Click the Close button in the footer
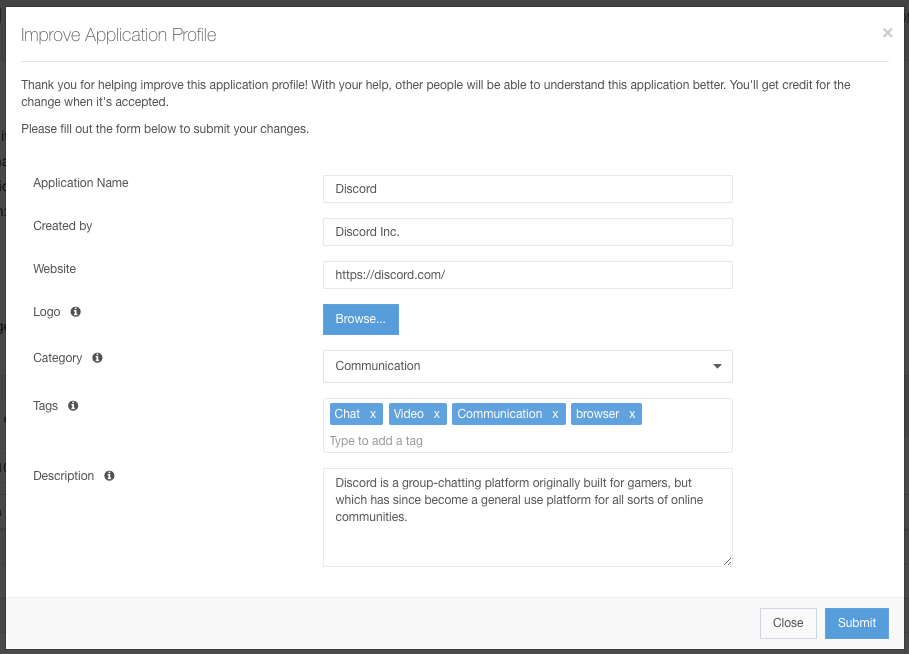Viewport: 909px width, 654px height. (x=788, y=623)
